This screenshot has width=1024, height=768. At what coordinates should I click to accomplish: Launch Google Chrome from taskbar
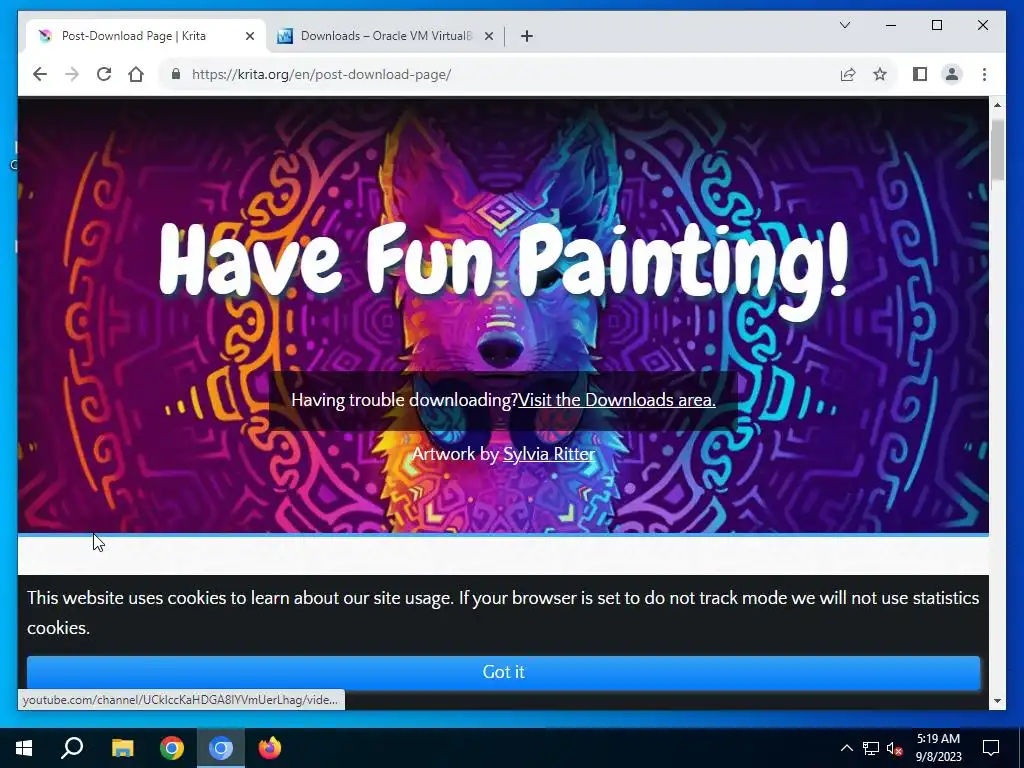coord(172,748)
